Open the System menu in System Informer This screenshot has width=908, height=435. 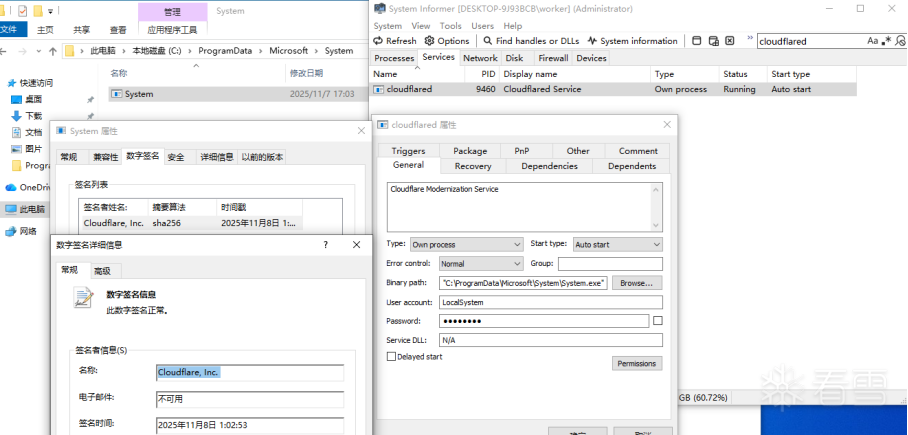387,26
